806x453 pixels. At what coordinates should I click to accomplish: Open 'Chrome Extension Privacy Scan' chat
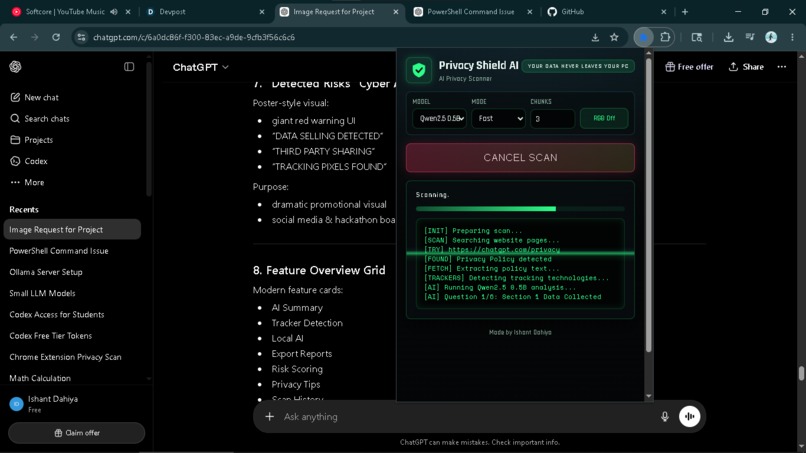point(65,357)
